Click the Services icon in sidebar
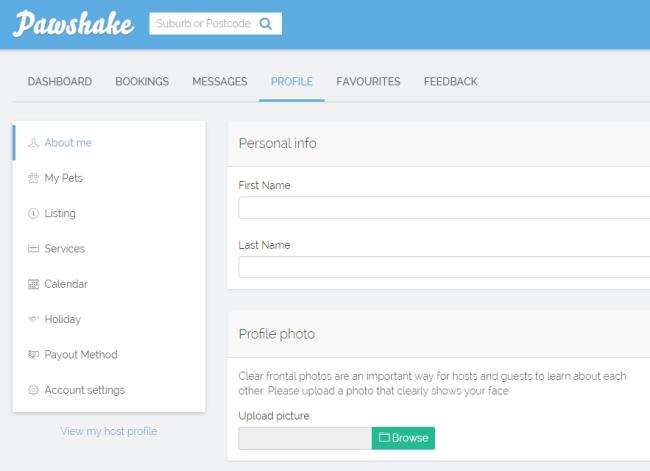This screenshot has height=471, width=650. tap(33, 249)
